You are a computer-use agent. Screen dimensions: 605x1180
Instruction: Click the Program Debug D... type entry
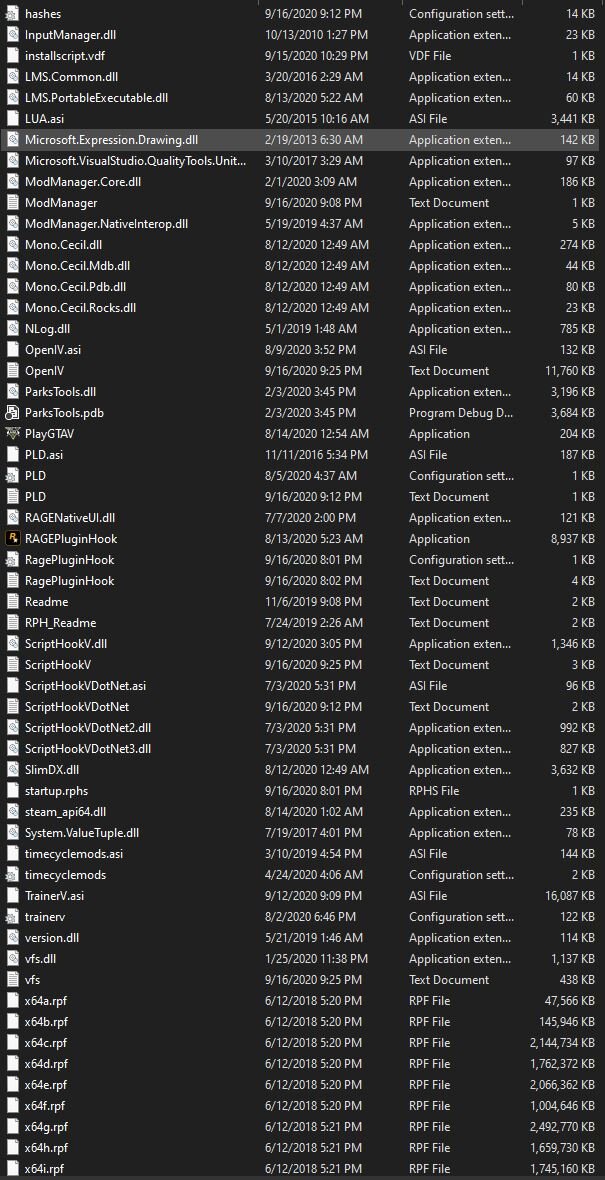coord(461,412)
